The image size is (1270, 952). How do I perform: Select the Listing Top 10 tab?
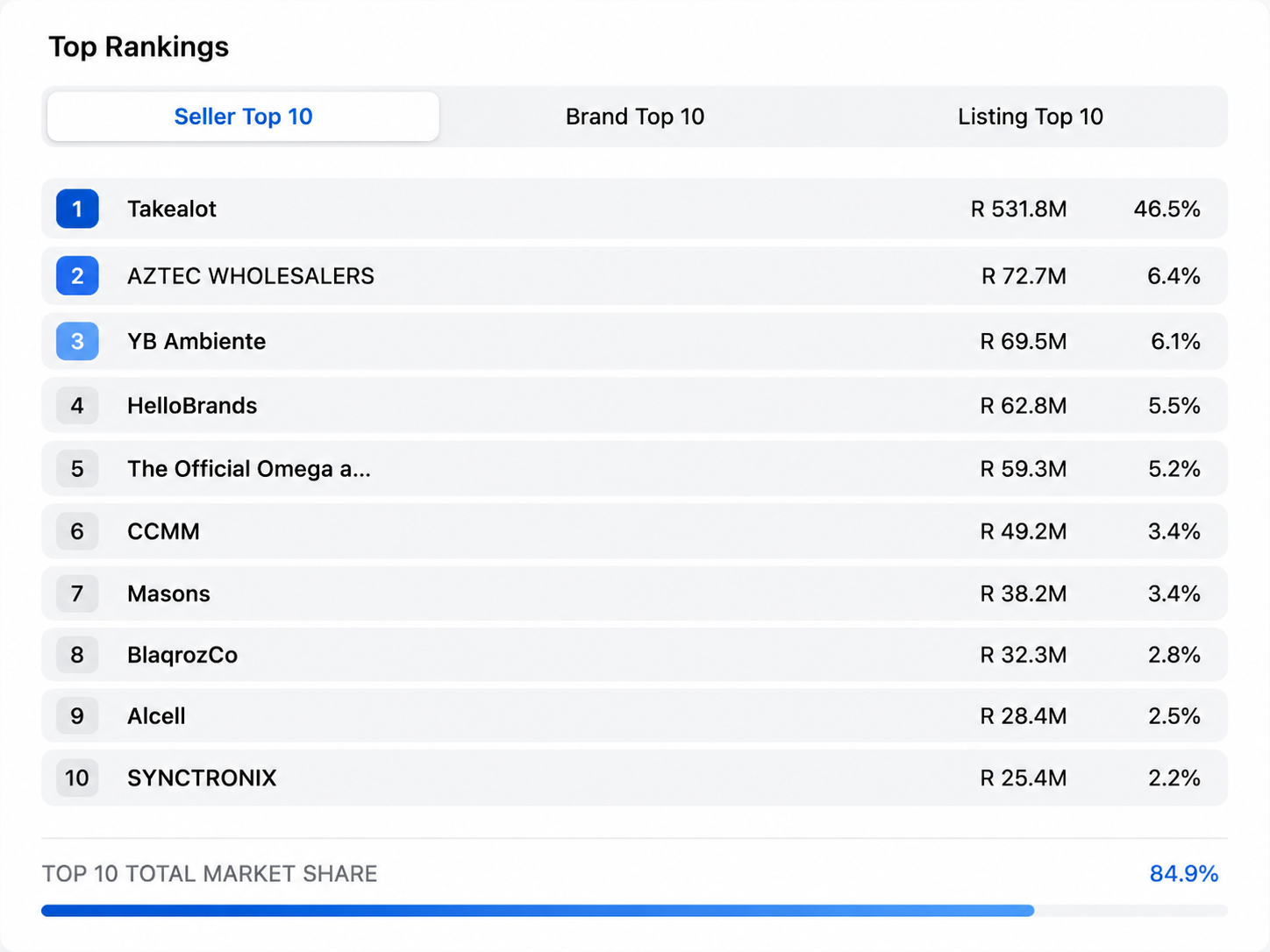tap(1031, 117)
